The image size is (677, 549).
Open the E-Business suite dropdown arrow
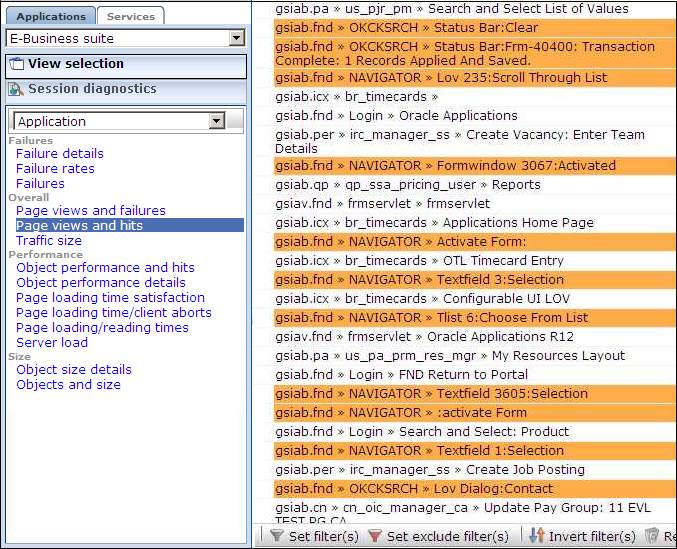pyautogui.click(x=237, y=38)
